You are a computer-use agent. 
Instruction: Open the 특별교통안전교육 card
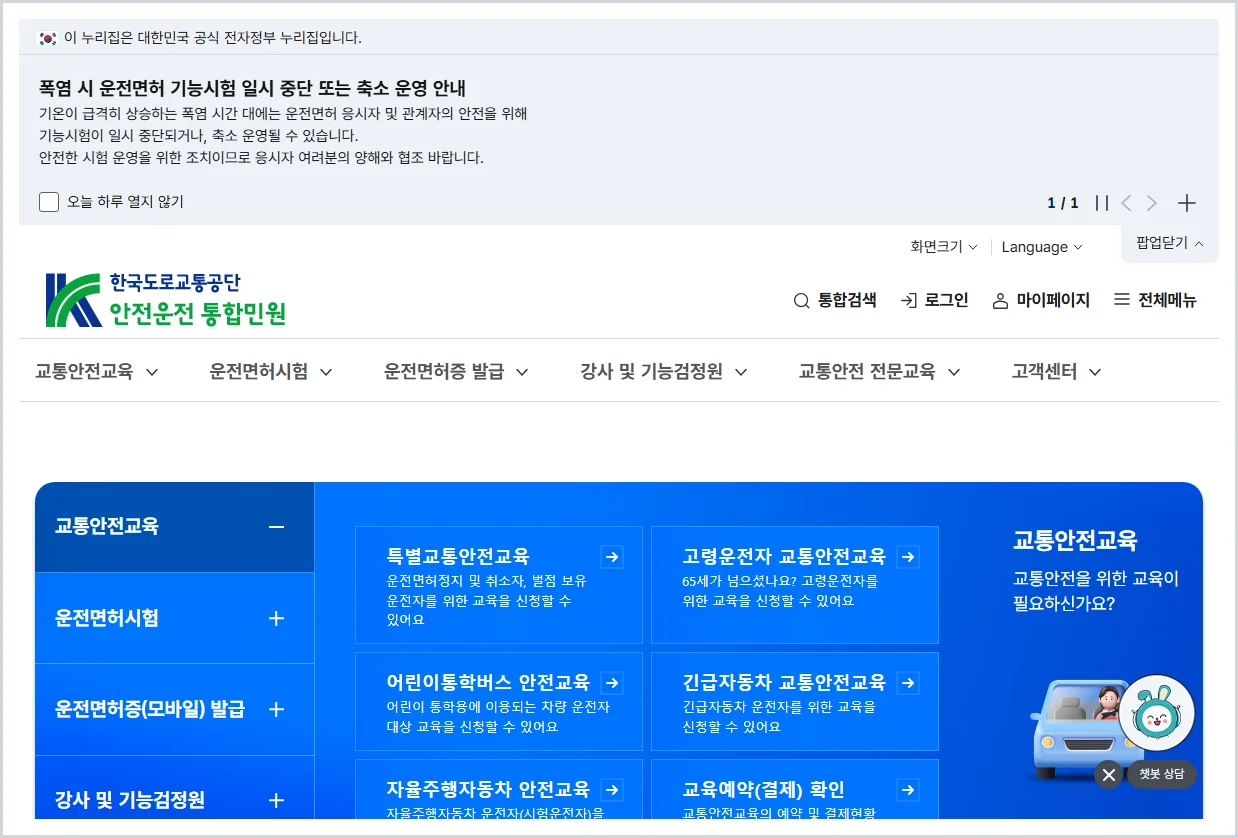499,585
